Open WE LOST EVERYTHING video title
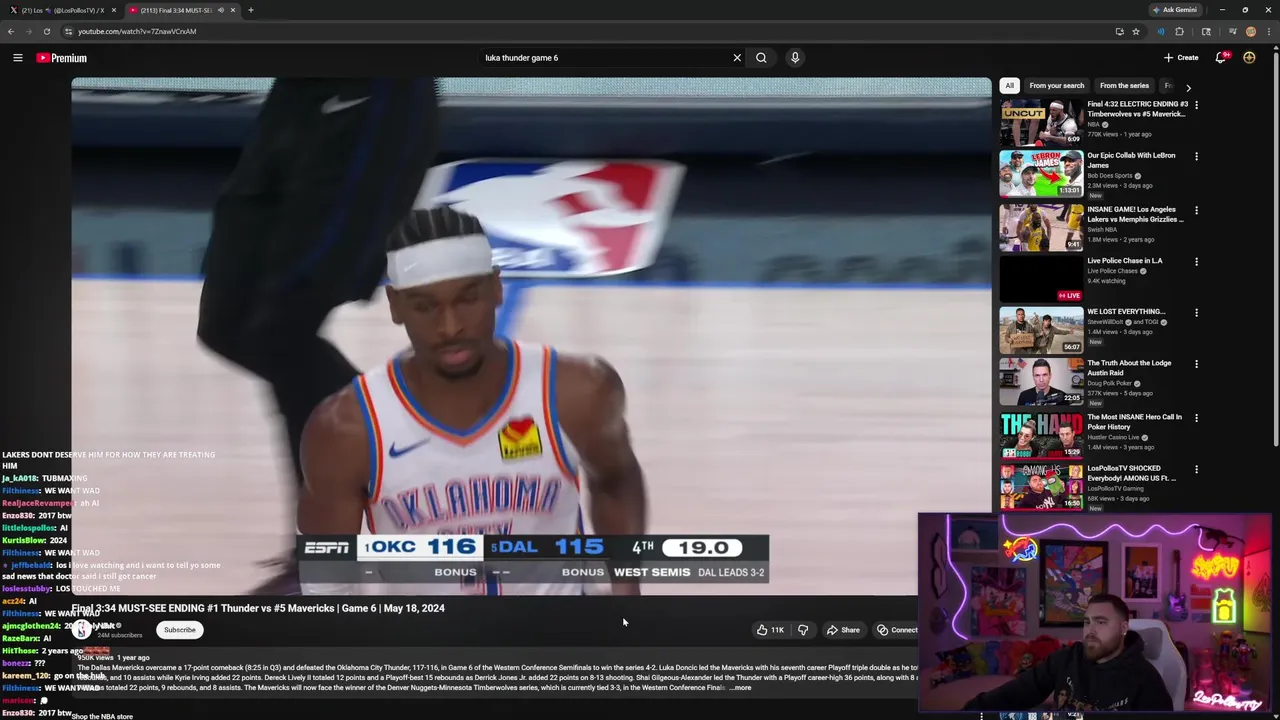Screen dimensions: 1280x720 (1127, 312)
